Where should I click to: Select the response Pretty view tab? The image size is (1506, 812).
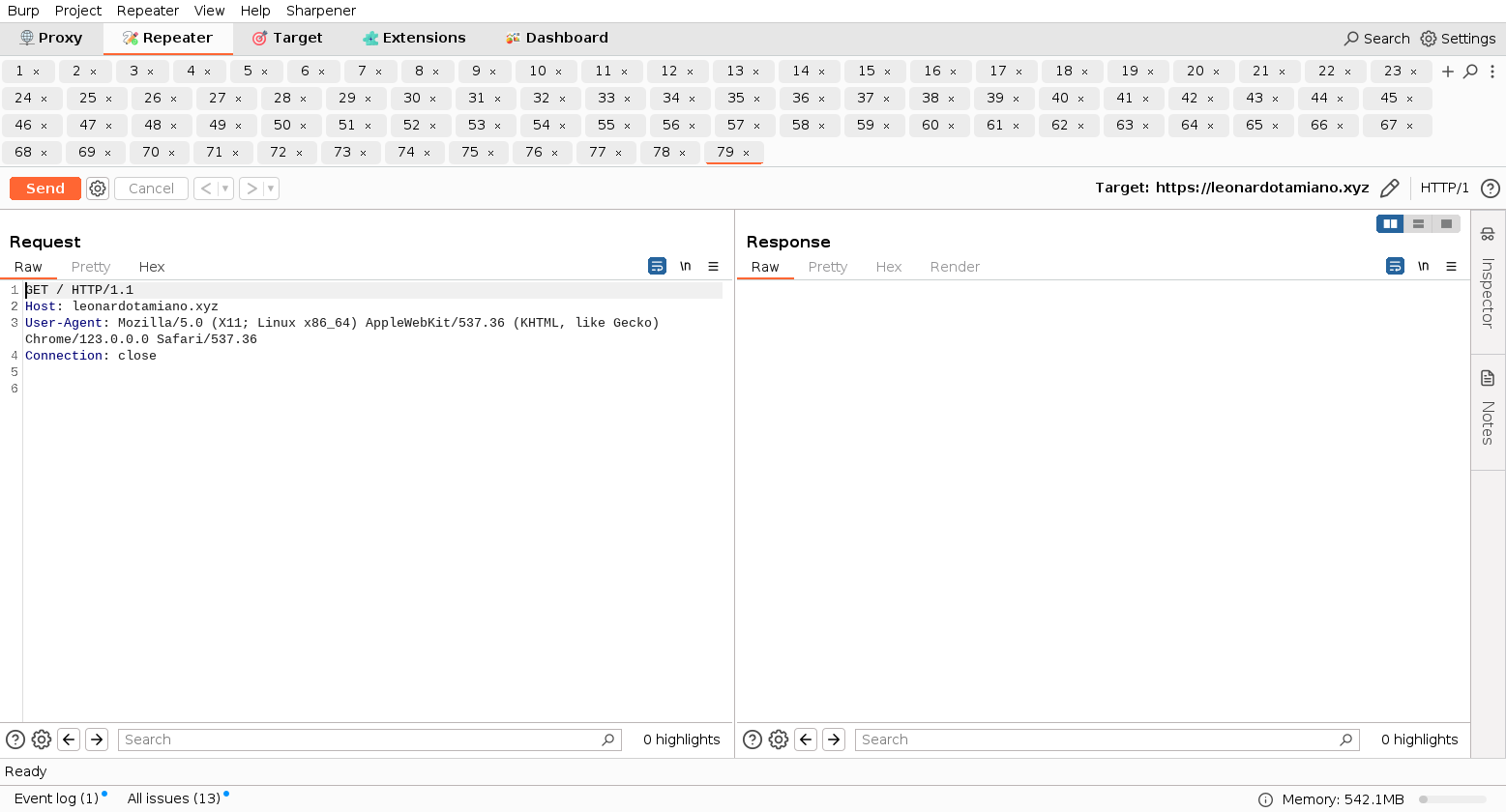pyautogui.click(x=828, y=267)
